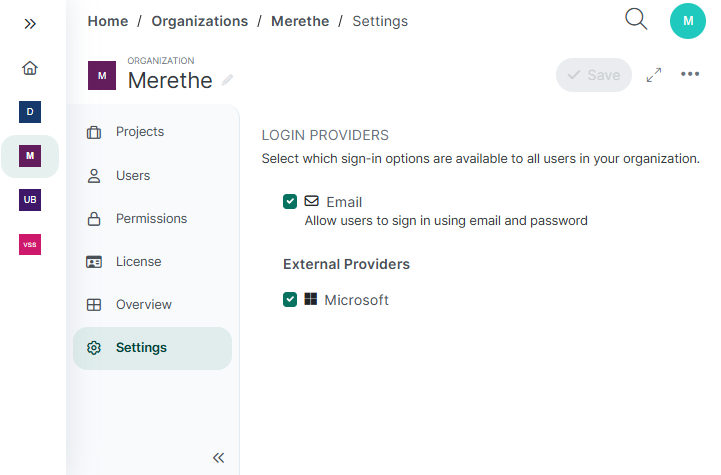Open the Merethe breadcrumb link
721x475 pixels.
click(x=300, y=21)
